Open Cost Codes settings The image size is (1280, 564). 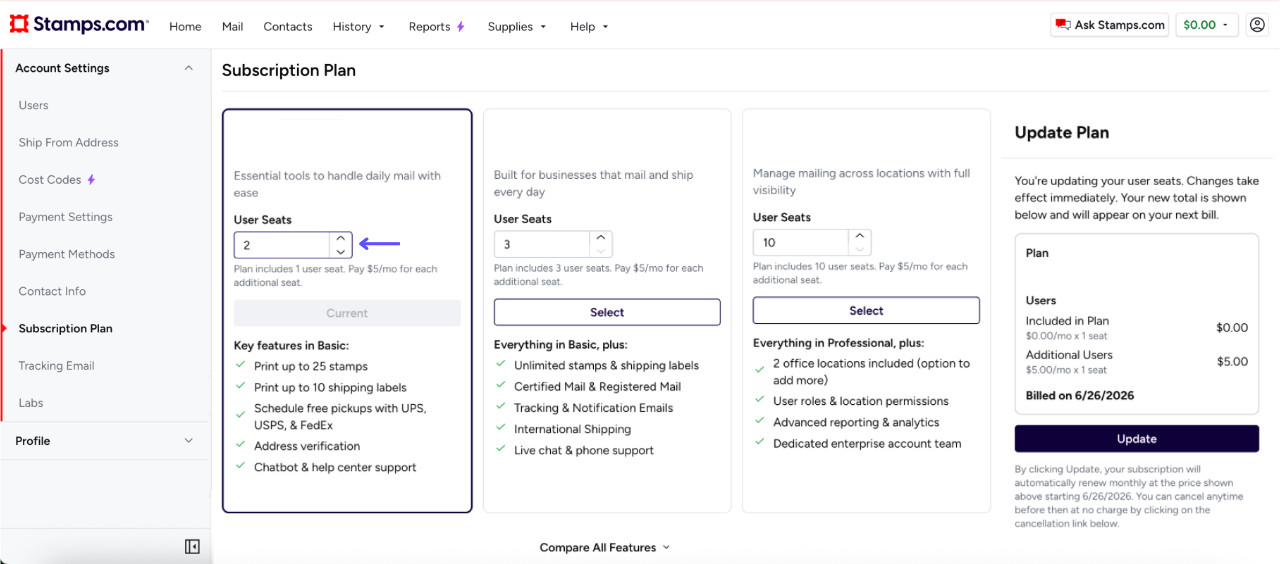click(50, 180)
